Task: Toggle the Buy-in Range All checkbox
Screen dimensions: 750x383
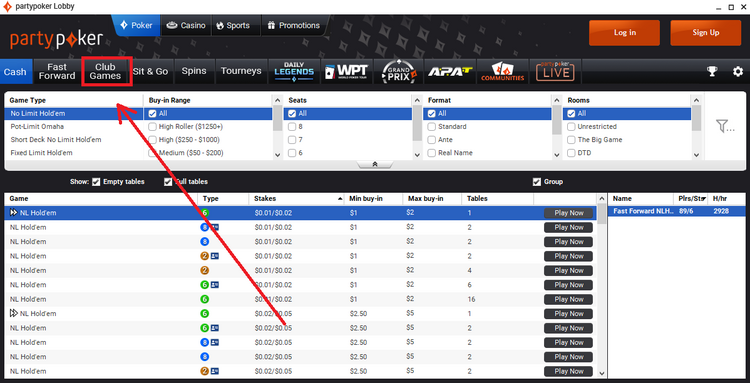Action: tap(153, 114)
